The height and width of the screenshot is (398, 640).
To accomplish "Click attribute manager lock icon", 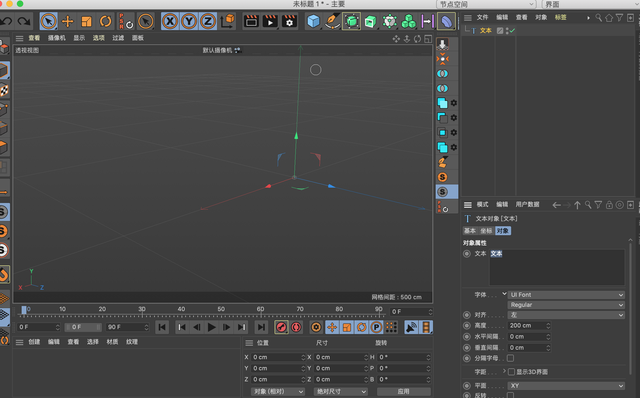I will tap(609, 205).
